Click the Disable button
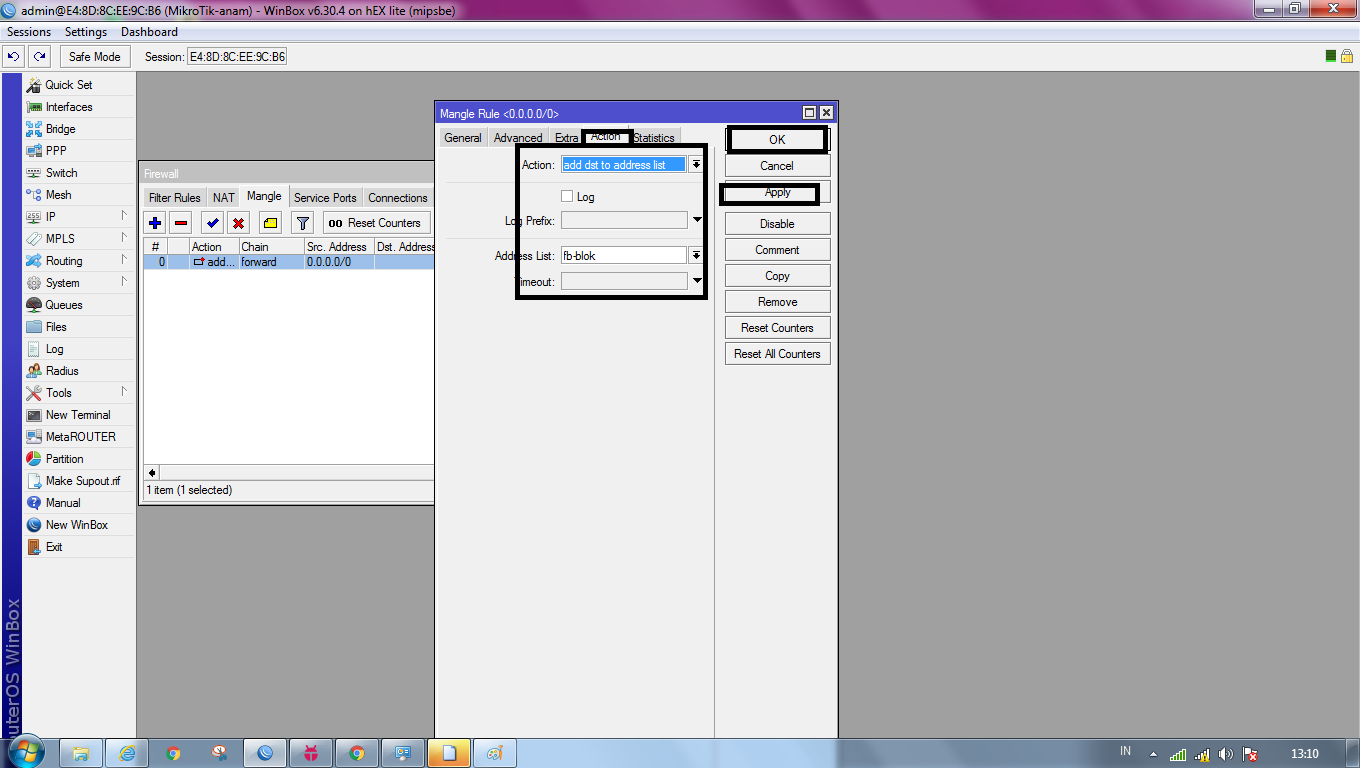This screenshot has width=1360, height=768. [x=777, y=224]
